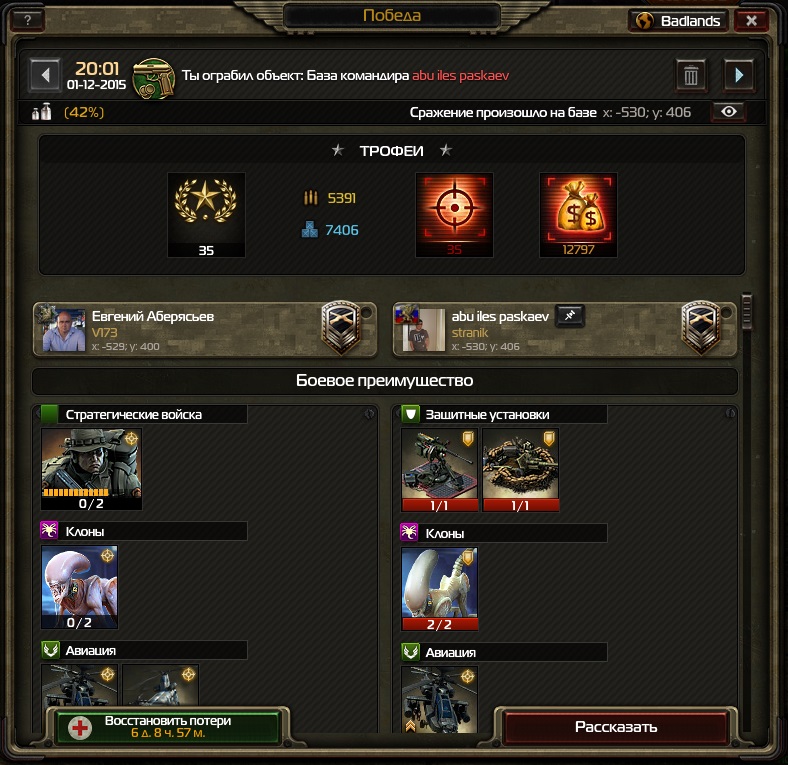
Task: Toggle the eye icon next to battle coordinates
Action: (x=729, y=112)
